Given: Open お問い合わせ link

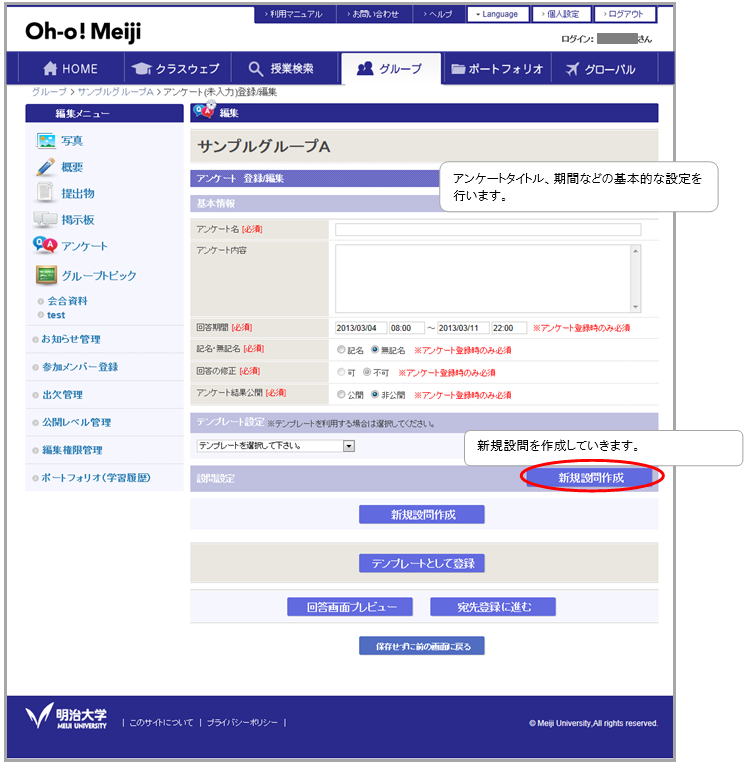Looking at the screenshot, I should [x=374, y=14].
